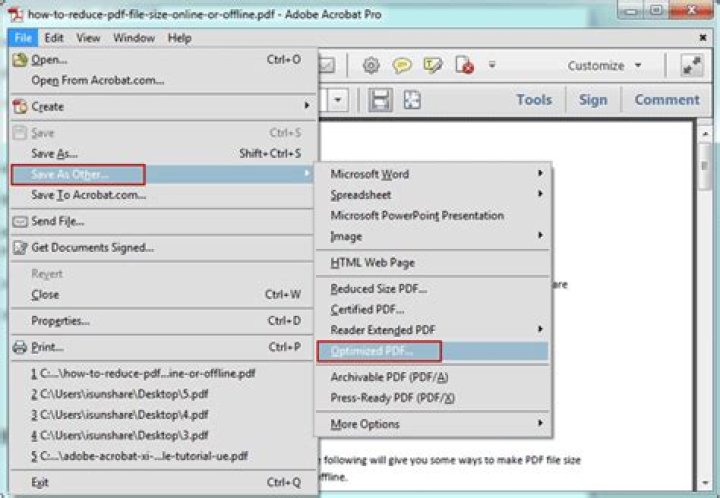This screenshot has width=720, height=498.
Task: Choose Send File... menu entry
Action: pyautogui.click(x=162, y=222)
